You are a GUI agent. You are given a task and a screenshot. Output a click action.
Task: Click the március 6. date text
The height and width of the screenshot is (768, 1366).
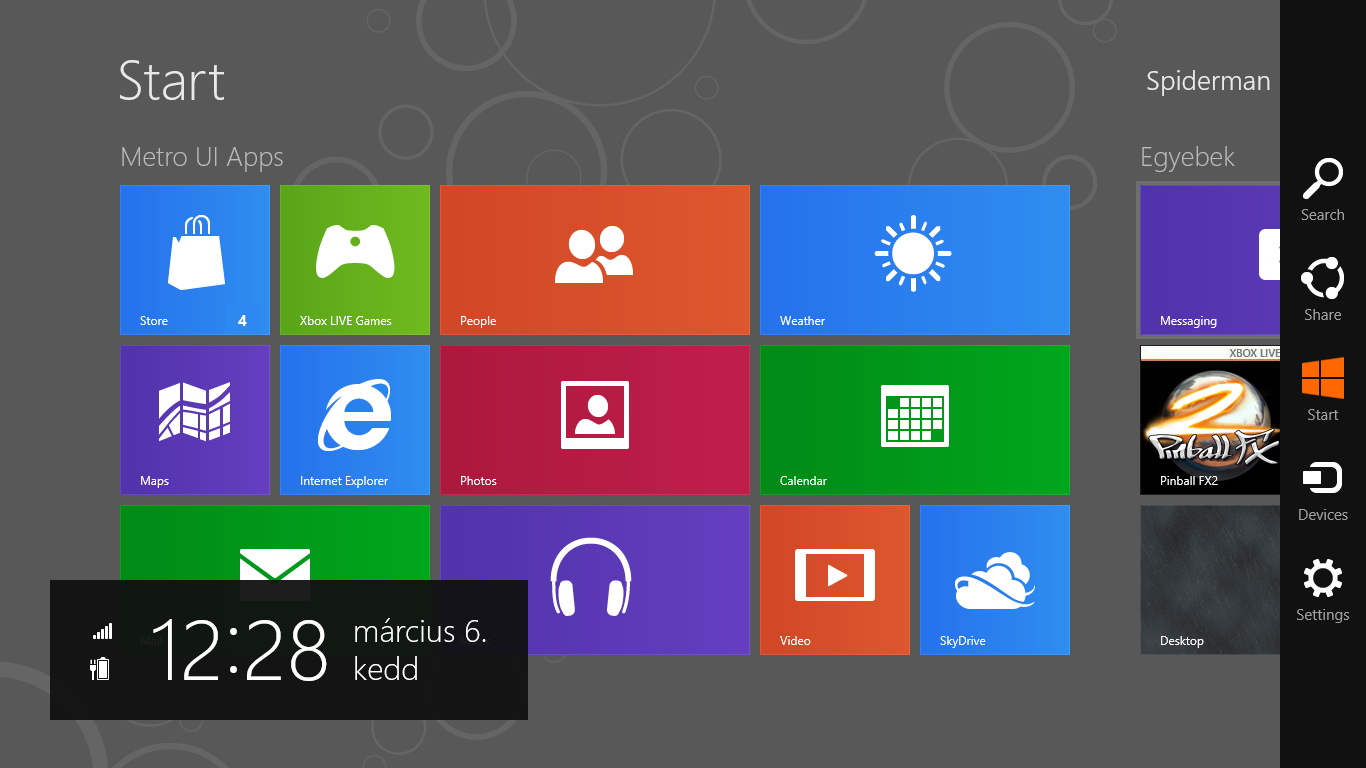click(420, 632)
